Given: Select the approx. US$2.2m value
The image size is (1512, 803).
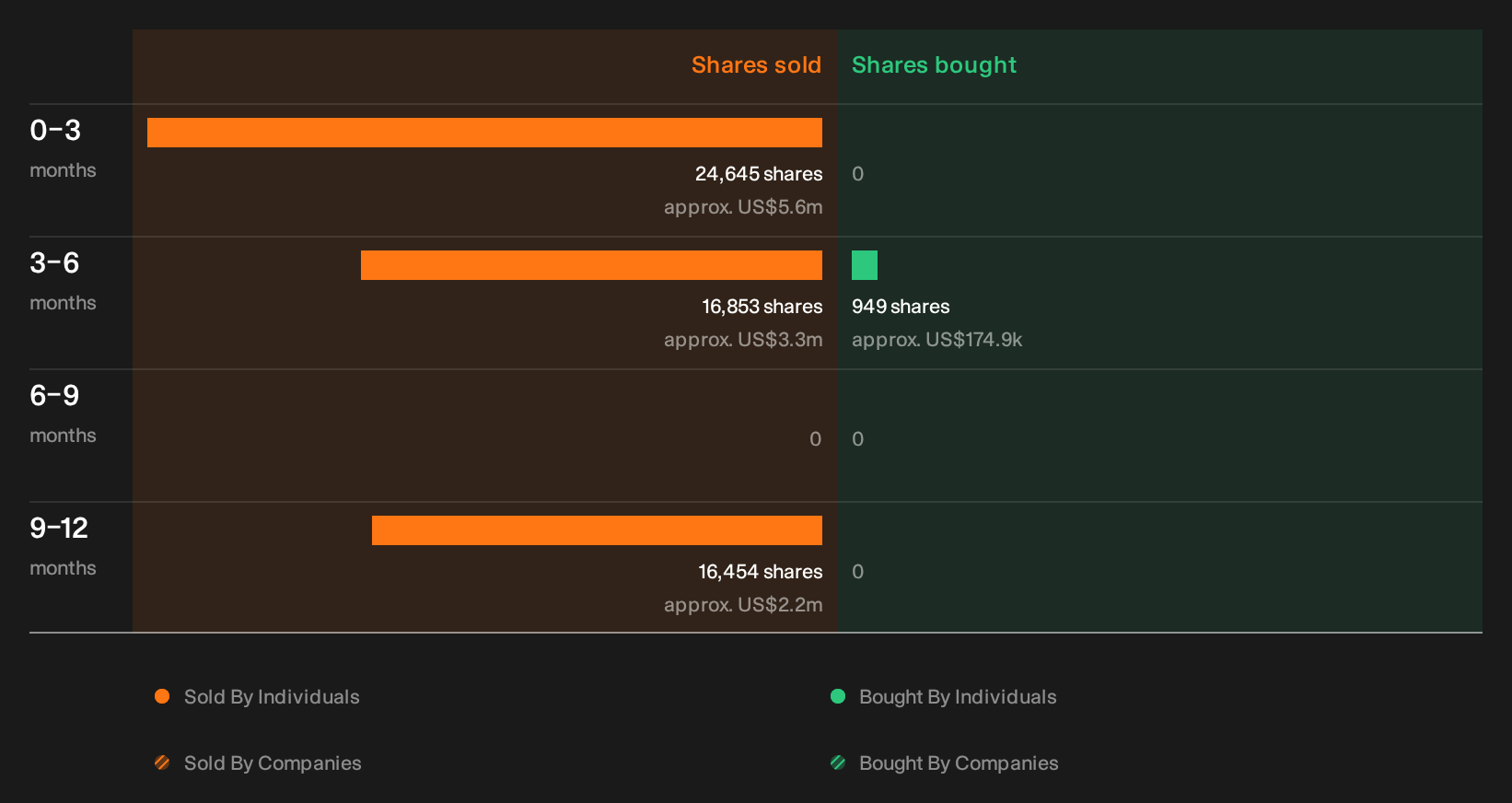Looking at the screenshot, I should 743,605.
